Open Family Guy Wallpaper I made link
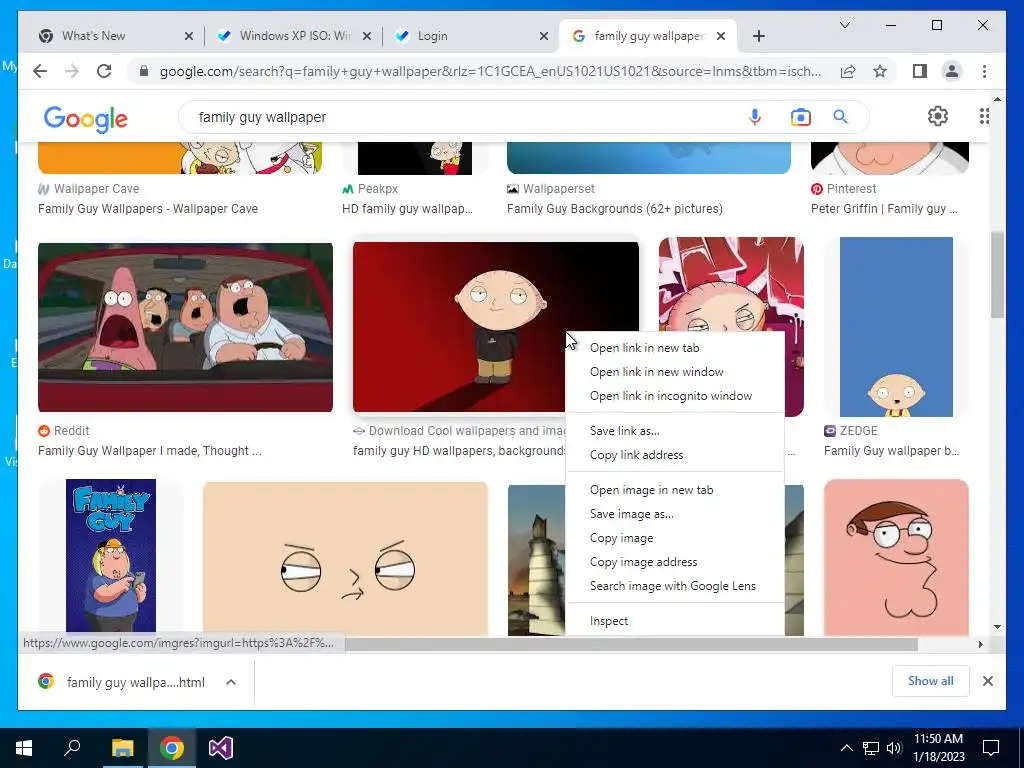The image size is (1024, 768). 150,451
